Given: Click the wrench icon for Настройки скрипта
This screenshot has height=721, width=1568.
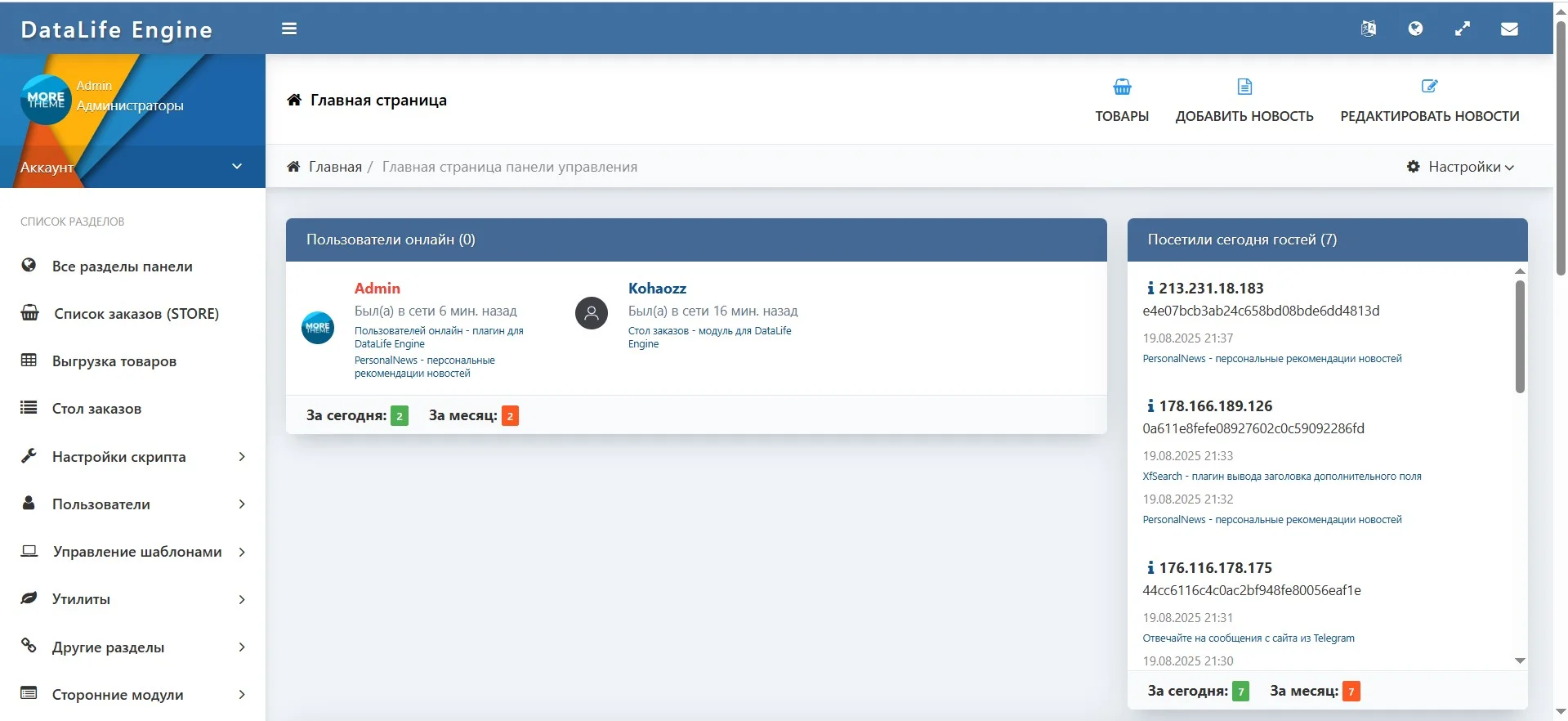Looking at the screenshot, I should (29, 455).
